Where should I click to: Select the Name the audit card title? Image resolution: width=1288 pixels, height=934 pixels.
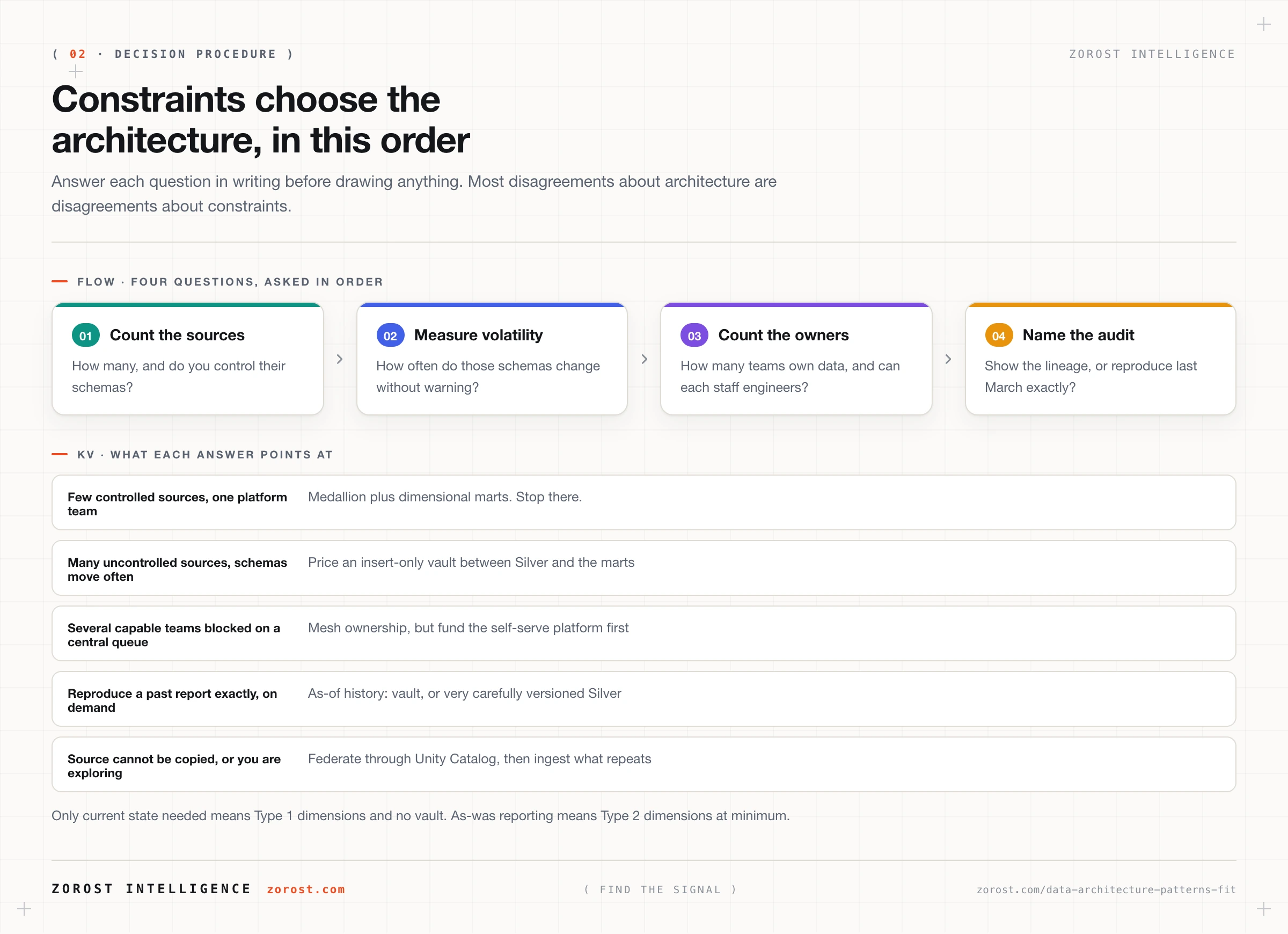coord(1078,335)
